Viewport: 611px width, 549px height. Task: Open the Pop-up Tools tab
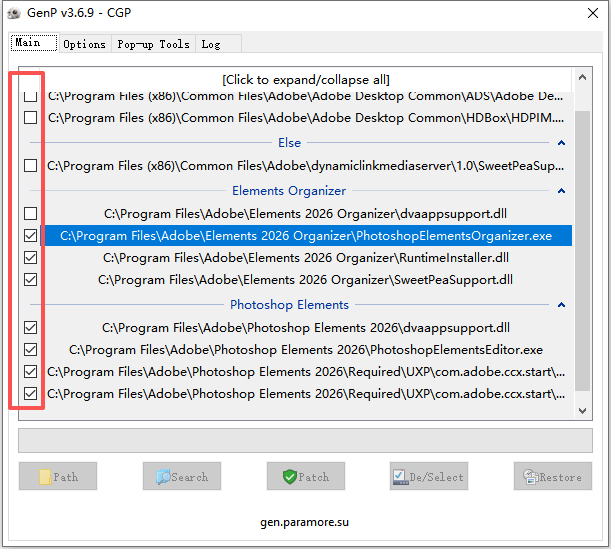coord(153,44)
